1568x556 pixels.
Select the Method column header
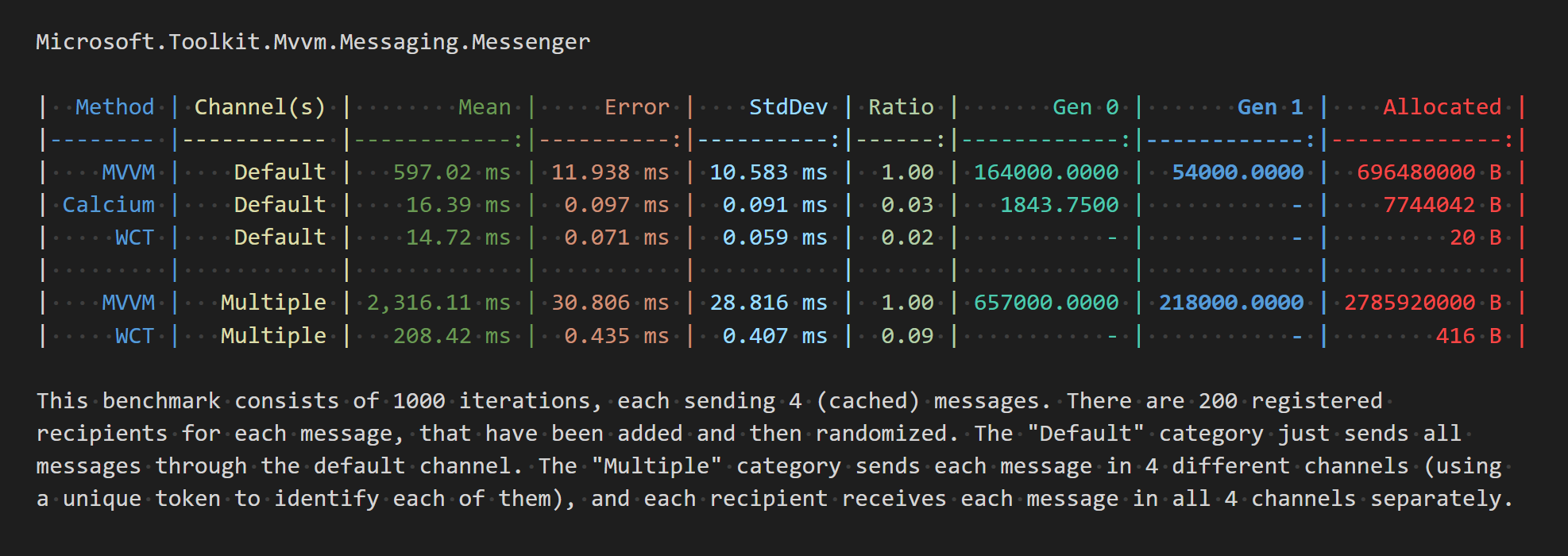pos(115,107)
